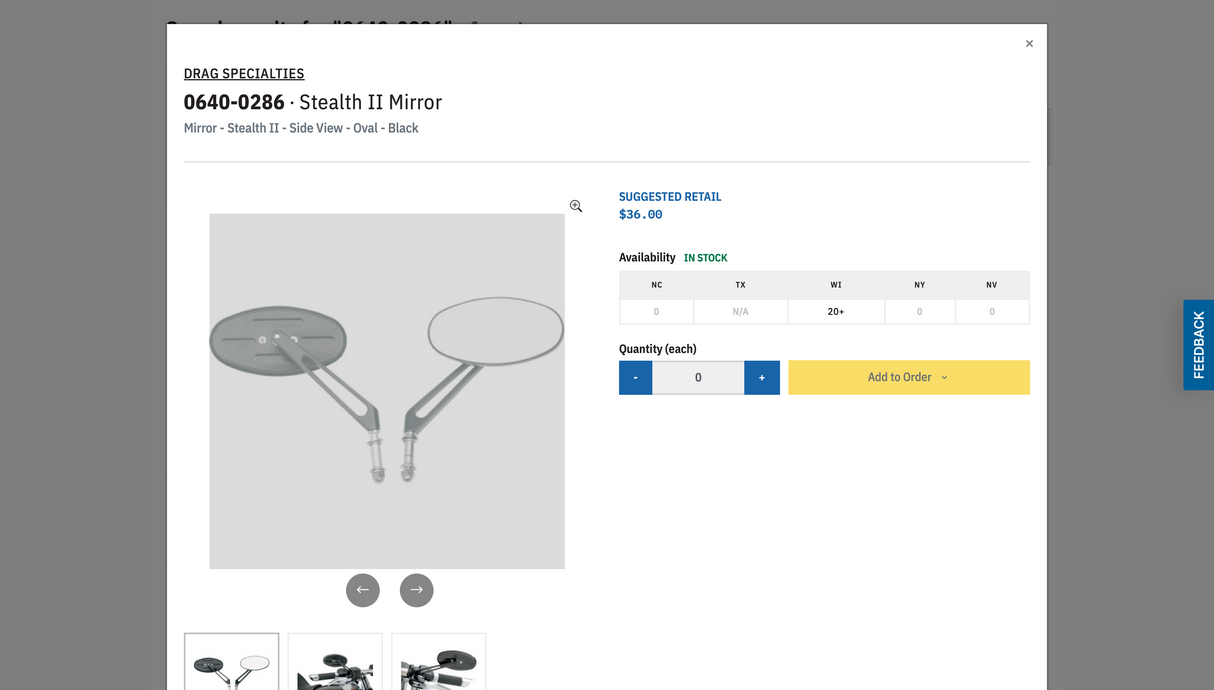Click the NC warehouse stock cell
The image size is (1214, 690).
pos(657,312)
